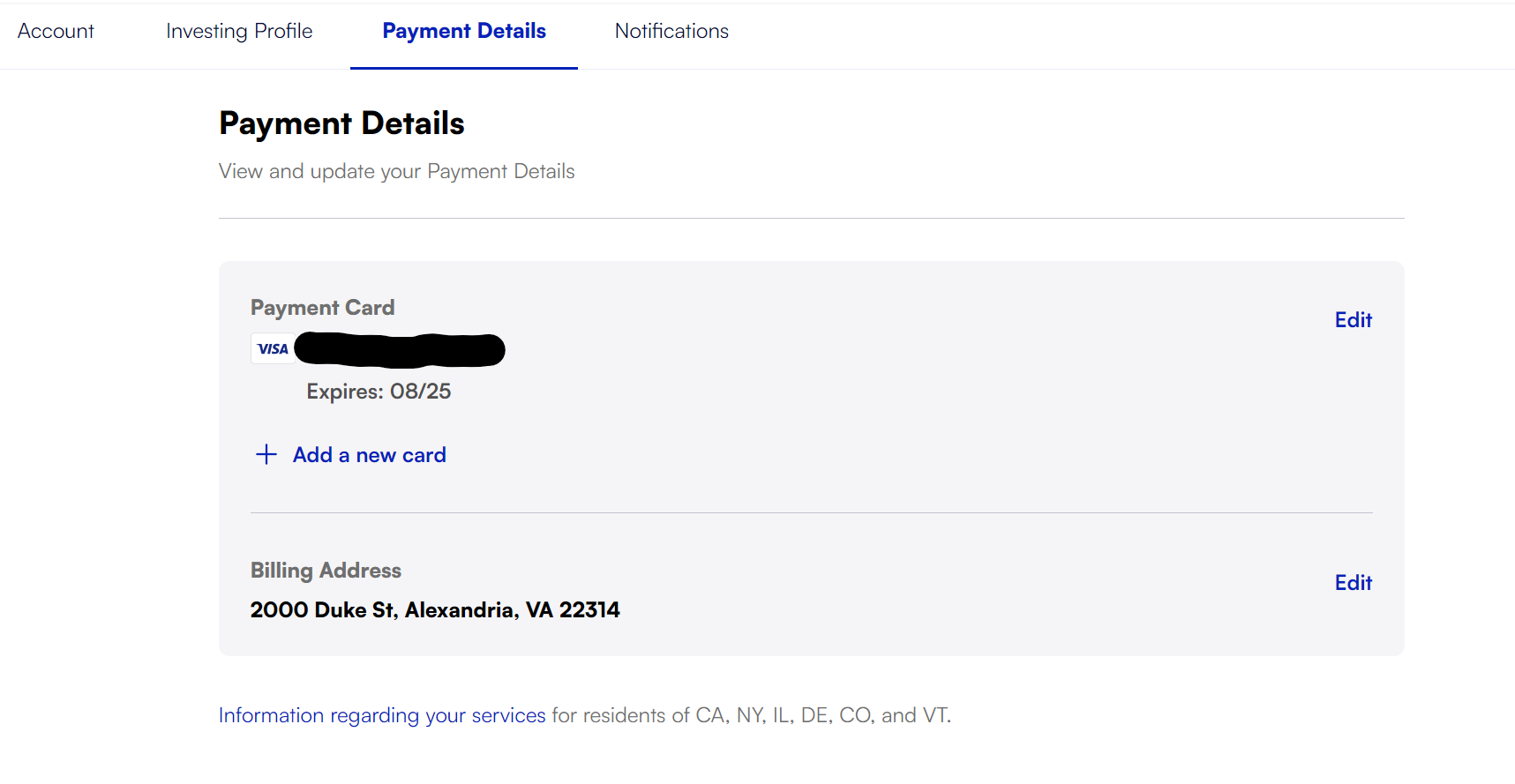This screenshot has height=784, width=1515.
Task: Click the VISA card logo icon
Action: (x=273, y=348)
